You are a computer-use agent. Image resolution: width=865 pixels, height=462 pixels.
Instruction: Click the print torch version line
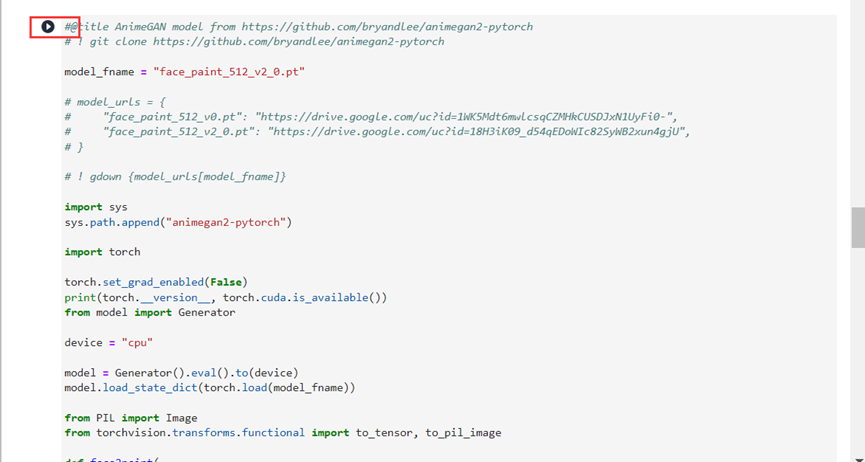225,297
